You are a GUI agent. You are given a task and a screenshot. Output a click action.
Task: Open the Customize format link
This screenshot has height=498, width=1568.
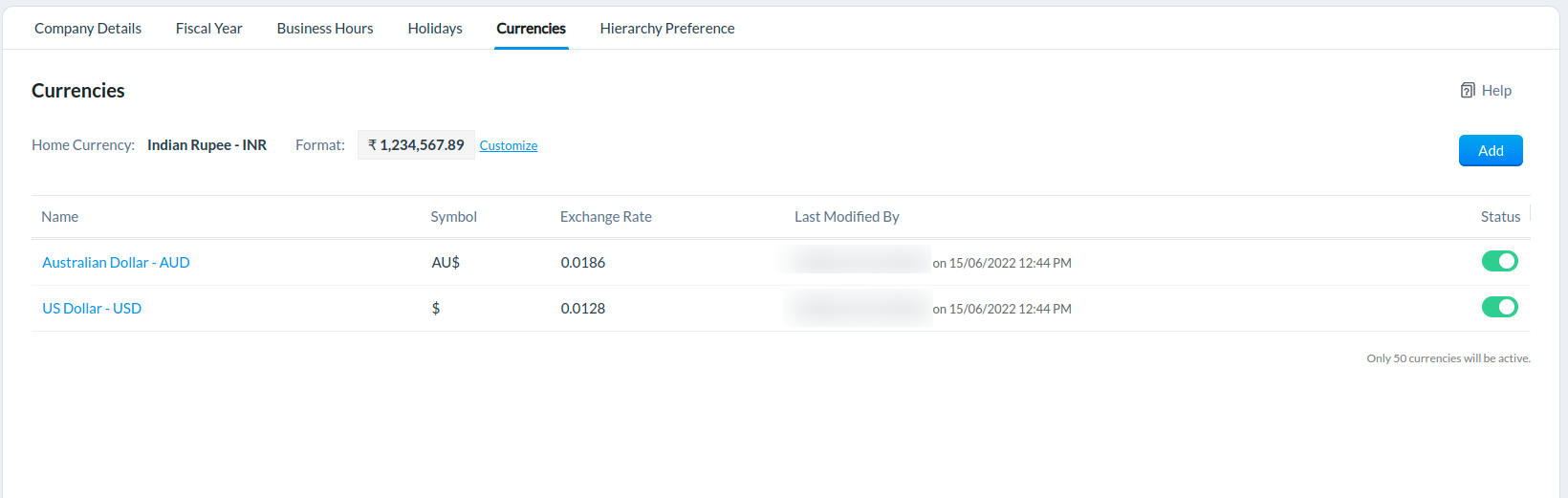click(509, 145)
